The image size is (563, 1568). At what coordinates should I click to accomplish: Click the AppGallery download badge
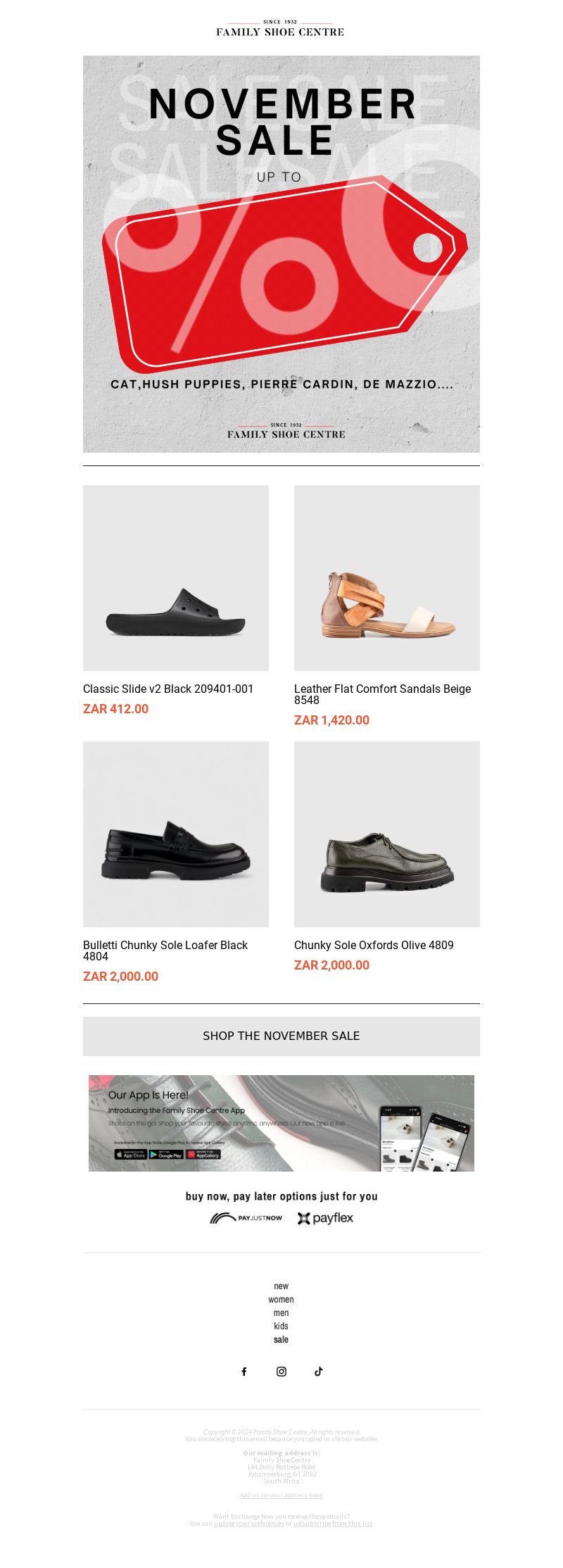[203, 1155]
